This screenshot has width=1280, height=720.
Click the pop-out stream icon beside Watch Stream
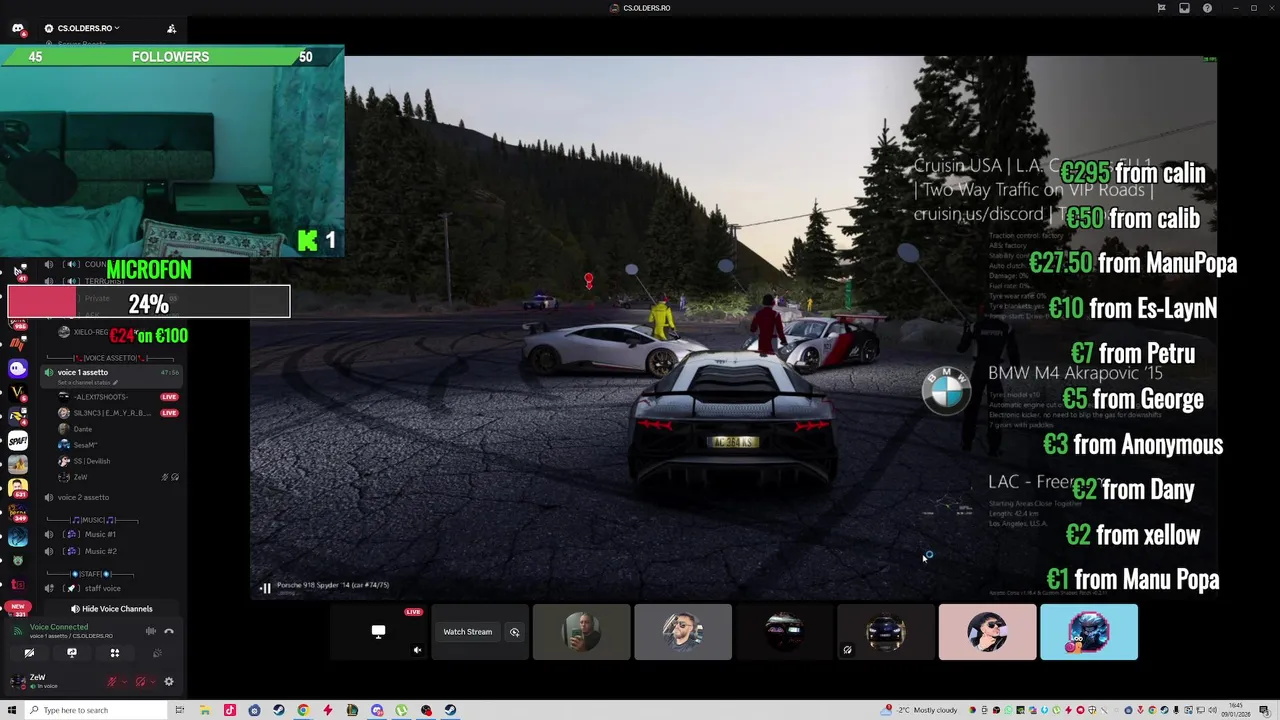(x=515, y=632)
